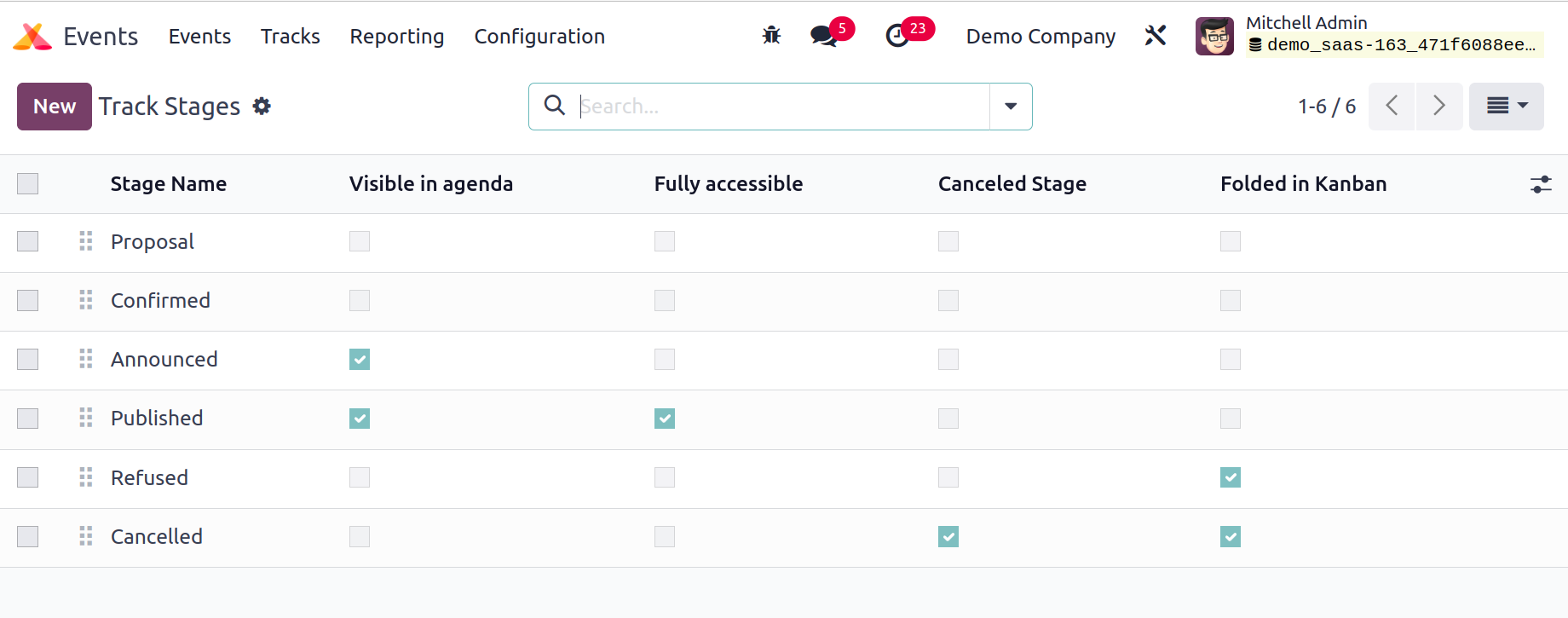The image size is (1568, 618).
Task: Select all rows with header checkbox
Action: (28, 183)
